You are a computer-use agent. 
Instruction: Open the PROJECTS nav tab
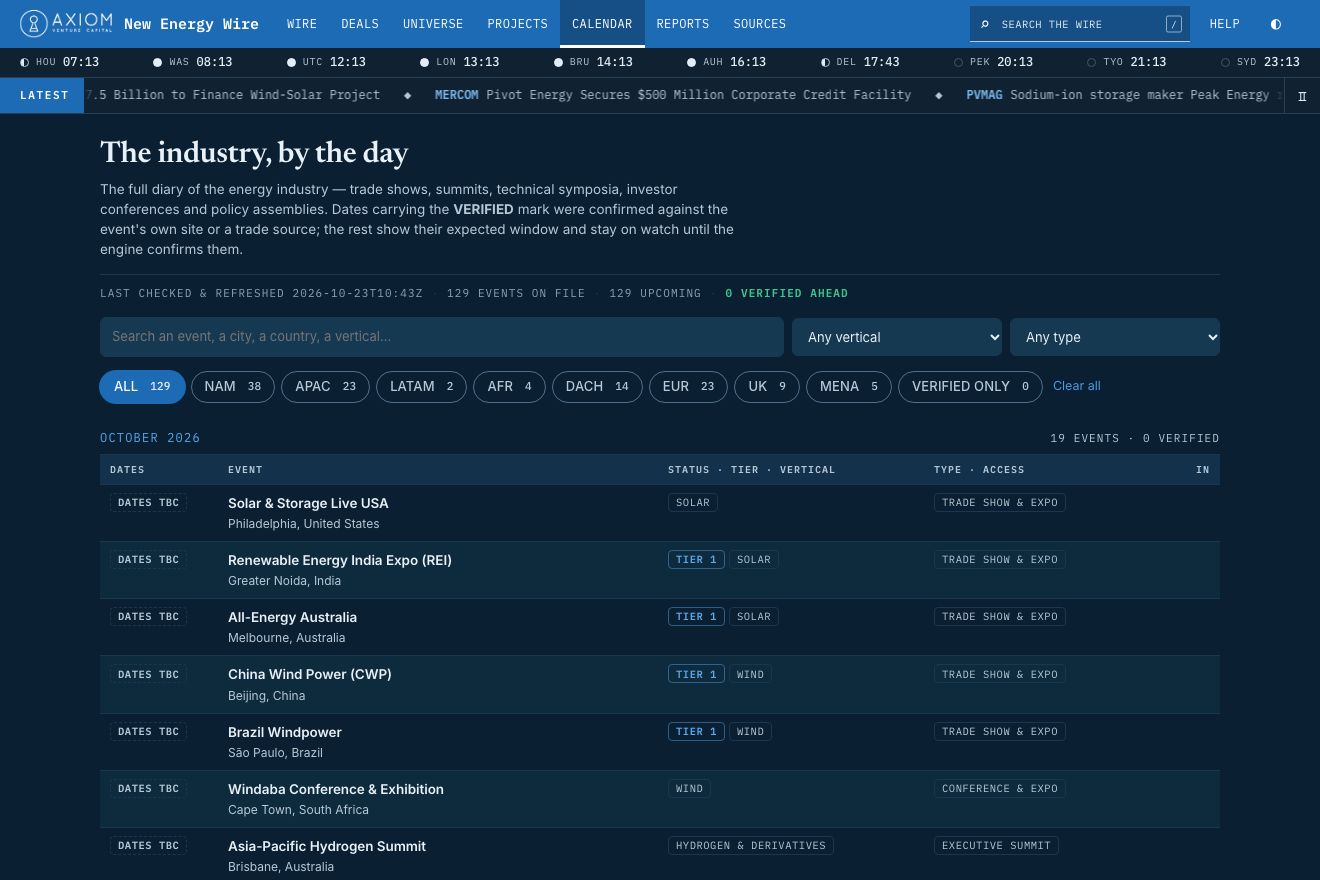point(518,24)
